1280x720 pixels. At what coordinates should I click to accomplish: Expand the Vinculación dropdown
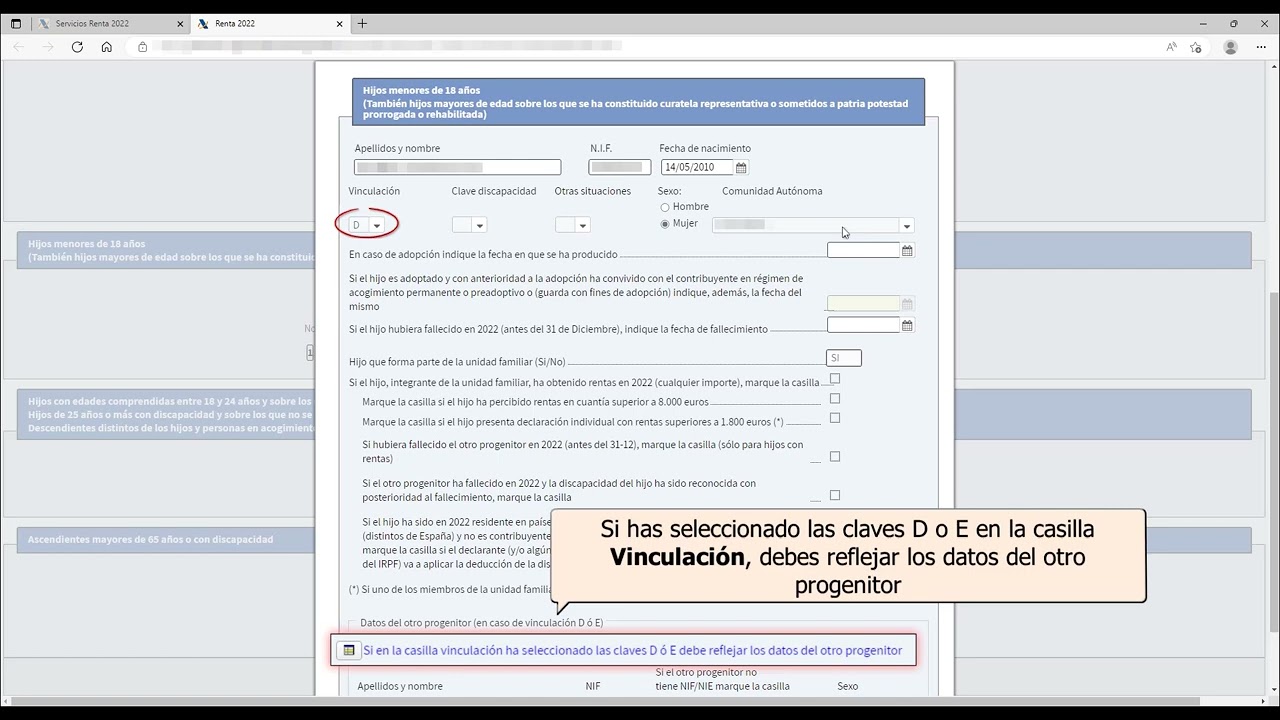click(x=376, y=226)
